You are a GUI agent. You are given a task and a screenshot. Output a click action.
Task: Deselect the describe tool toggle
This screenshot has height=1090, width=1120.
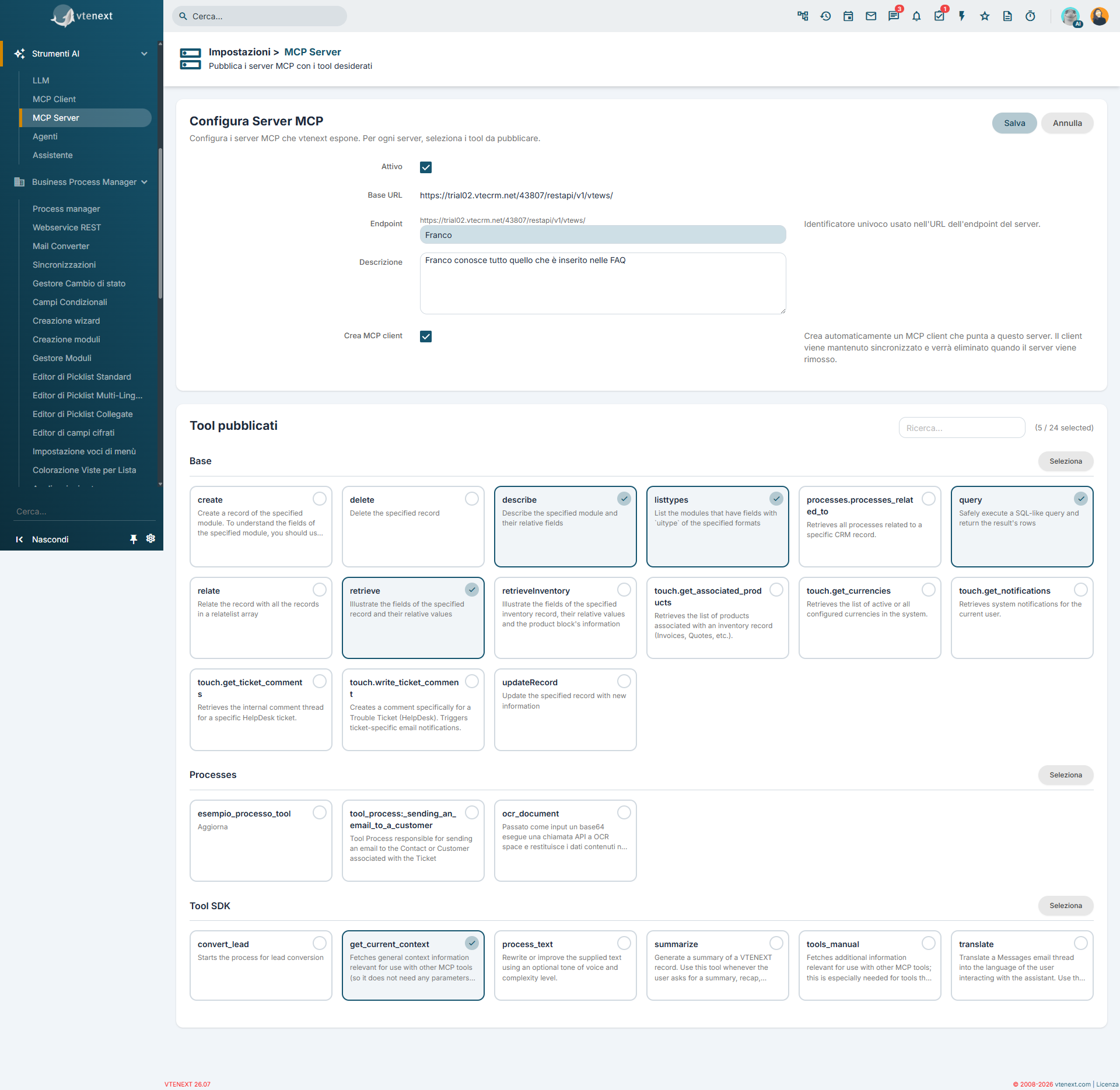pos(624,499)
